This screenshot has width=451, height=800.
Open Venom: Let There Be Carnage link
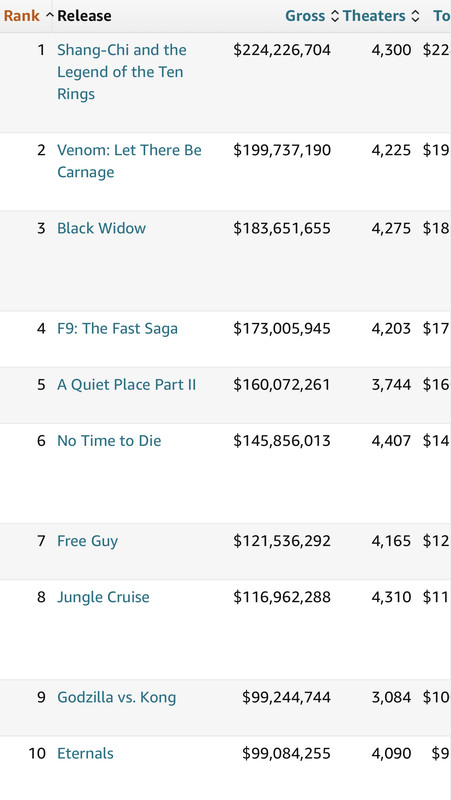129,161
